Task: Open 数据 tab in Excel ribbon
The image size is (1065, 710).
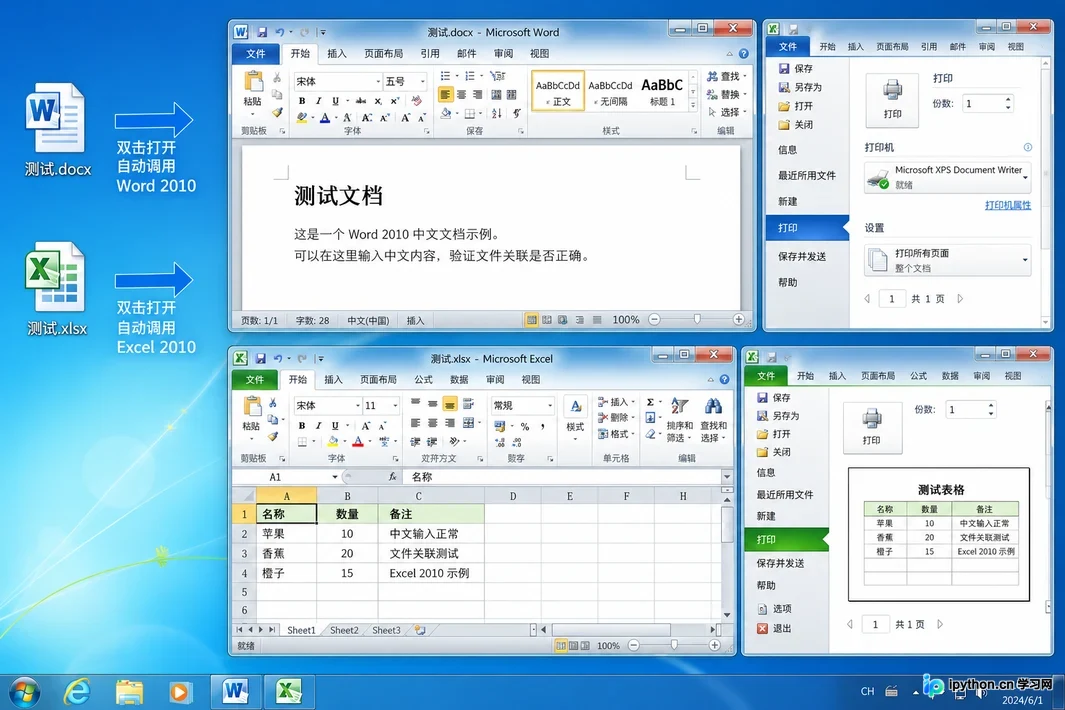Action: 459,379
